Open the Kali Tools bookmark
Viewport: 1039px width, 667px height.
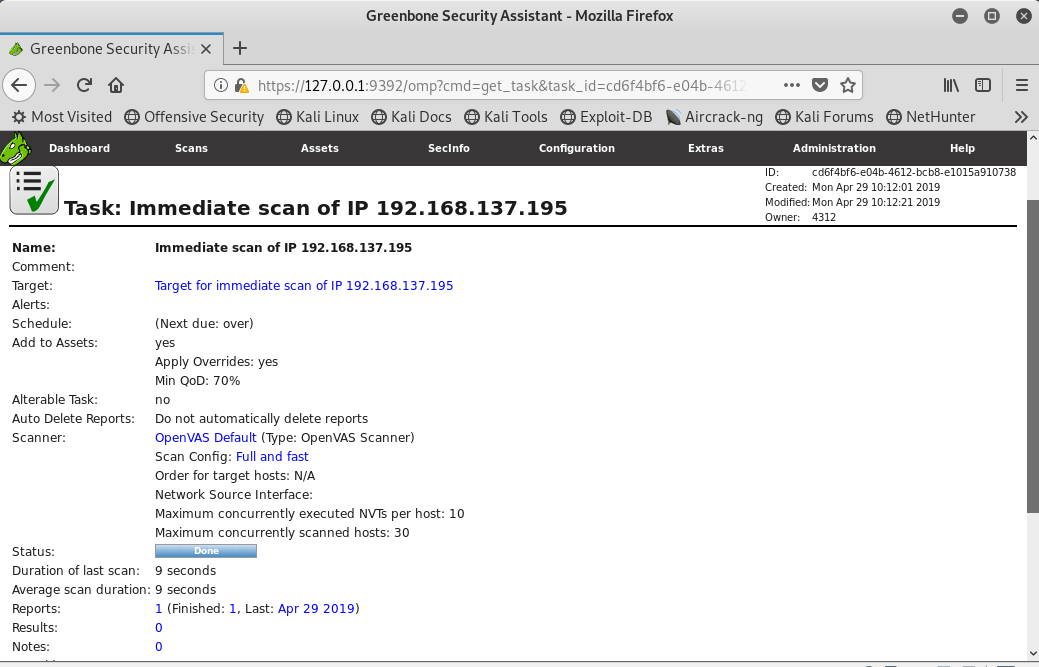click(506, 117)
